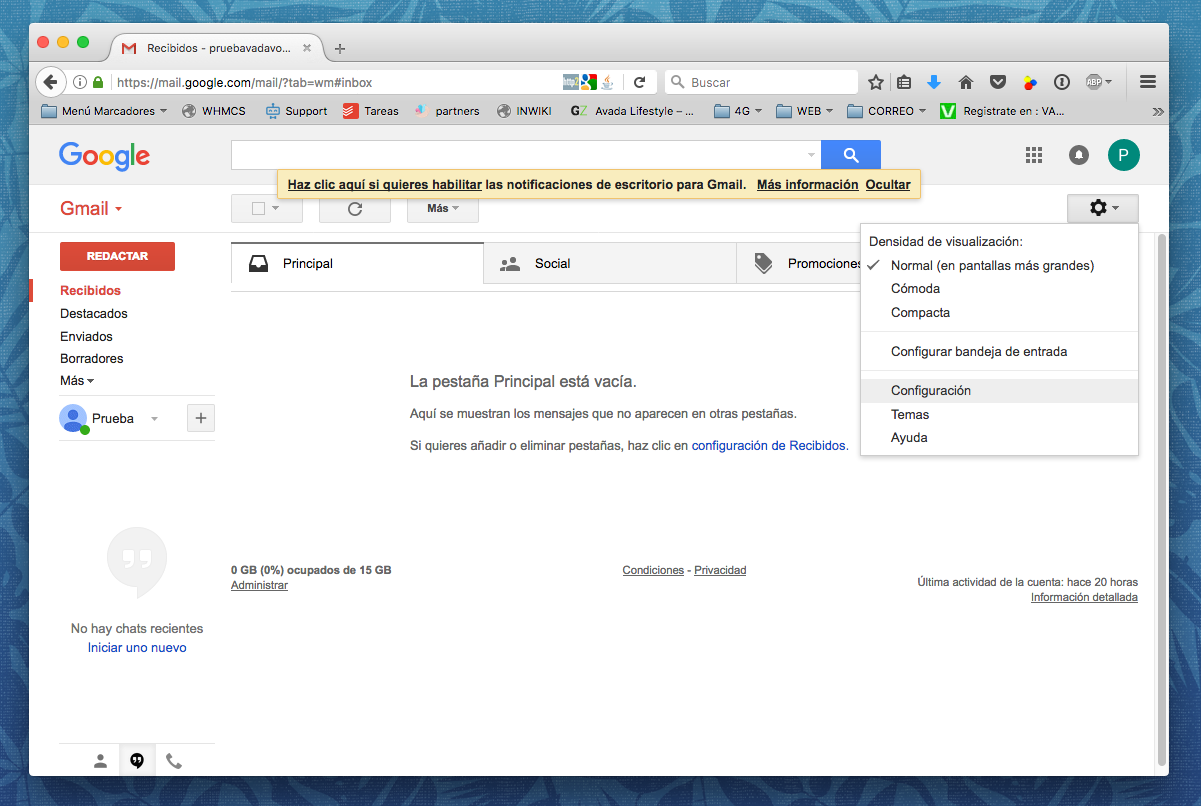Click the address bar URL field
Image resolution: width=1201 pixels, height=806 pixels.
[335, 82]
